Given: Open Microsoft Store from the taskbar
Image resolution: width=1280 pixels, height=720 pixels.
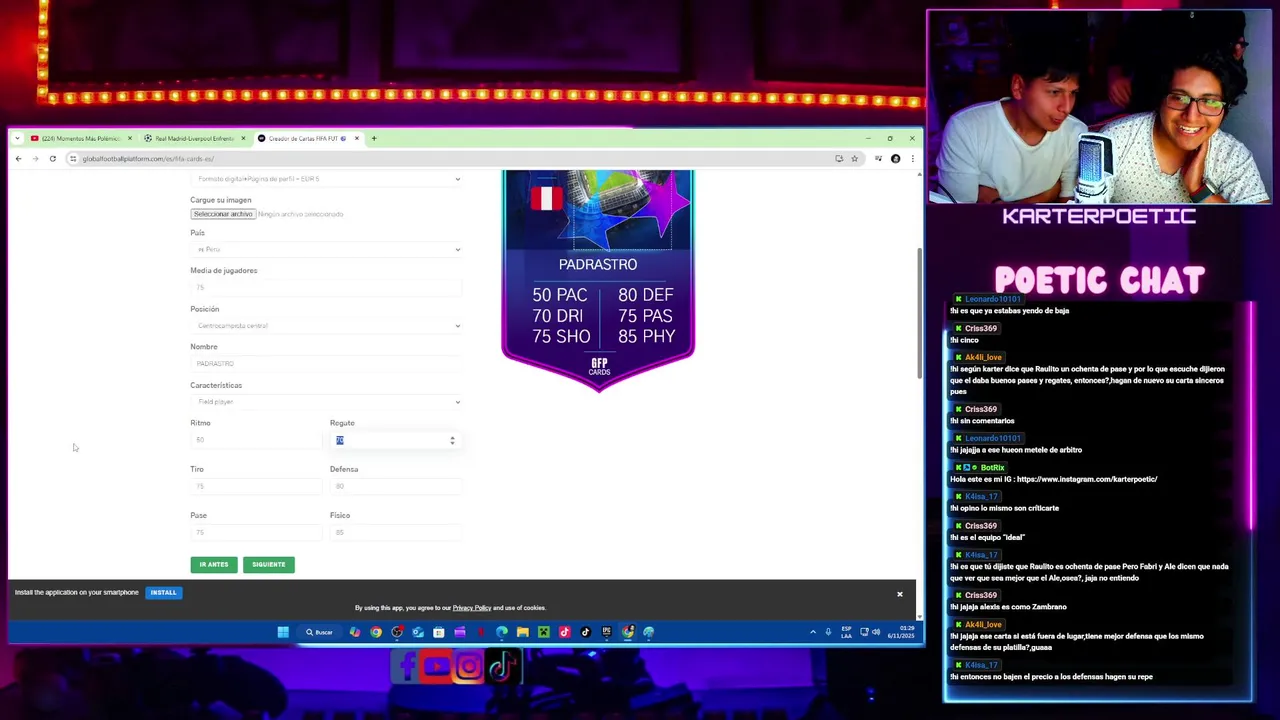Looking at the screenshot, I should coord(439,632).
